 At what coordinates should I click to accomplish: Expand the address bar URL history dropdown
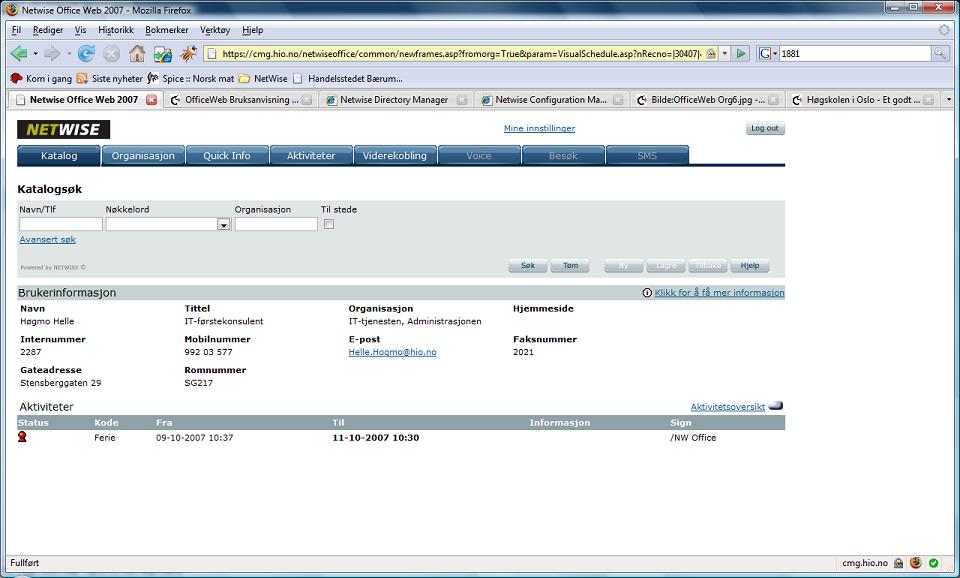coord(725,54)
